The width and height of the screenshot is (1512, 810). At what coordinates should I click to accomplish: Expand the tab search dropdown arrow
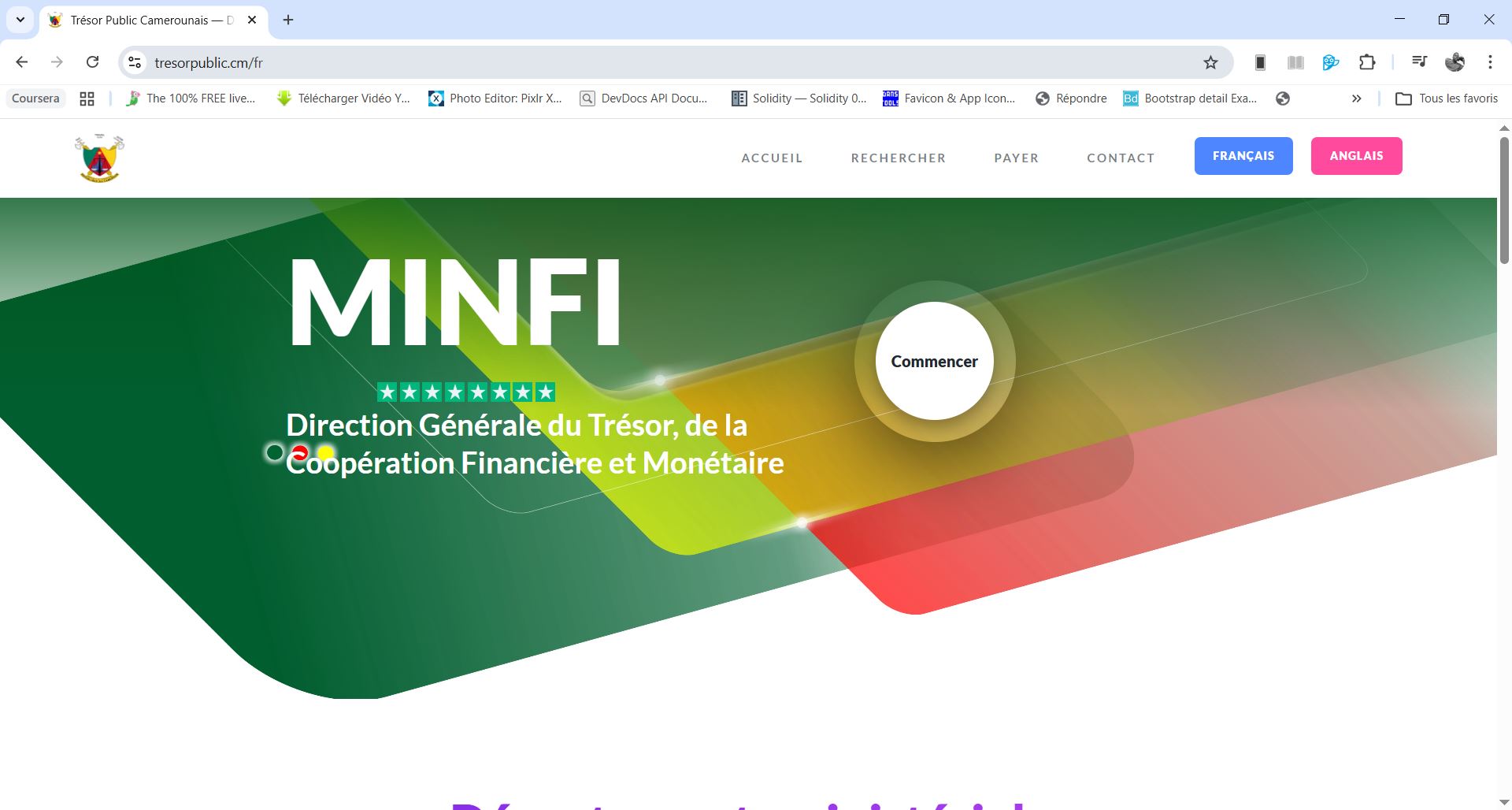[x=20, y=20]
